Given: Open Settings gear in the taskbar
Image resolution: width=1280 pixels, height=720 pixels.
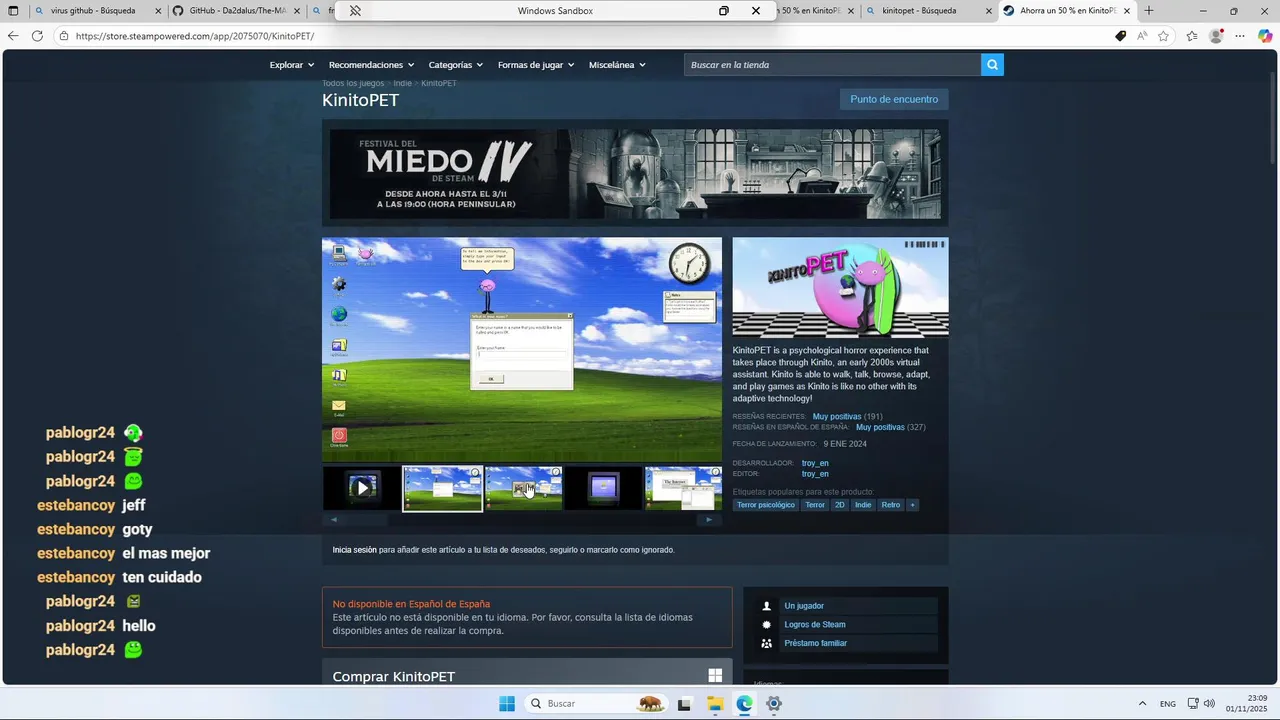Looking at the screenshot, I should pos(773,703).
